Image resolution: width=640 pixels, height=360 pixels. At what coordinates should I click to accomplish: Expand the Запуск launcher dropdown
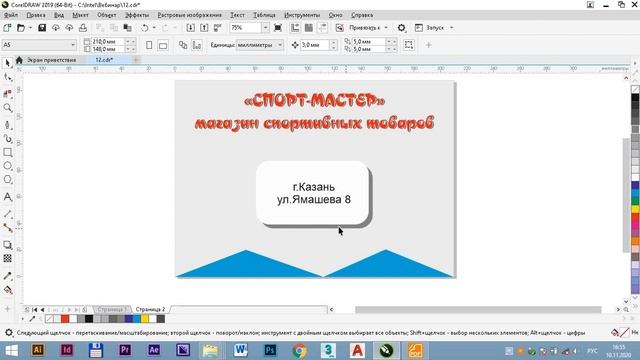(x=451, y=28)
